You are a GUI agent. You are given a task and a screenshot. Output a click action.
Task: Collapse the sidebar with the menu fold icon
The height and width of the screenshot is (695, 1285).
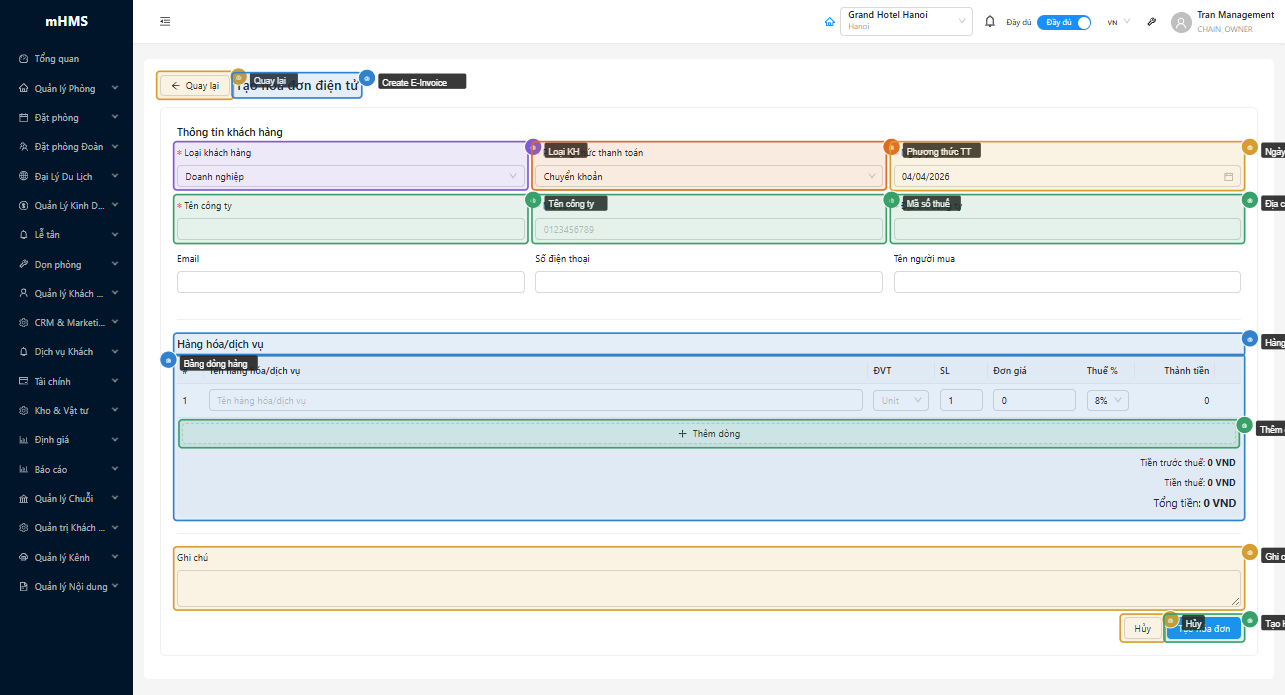(x=165, y=21)
